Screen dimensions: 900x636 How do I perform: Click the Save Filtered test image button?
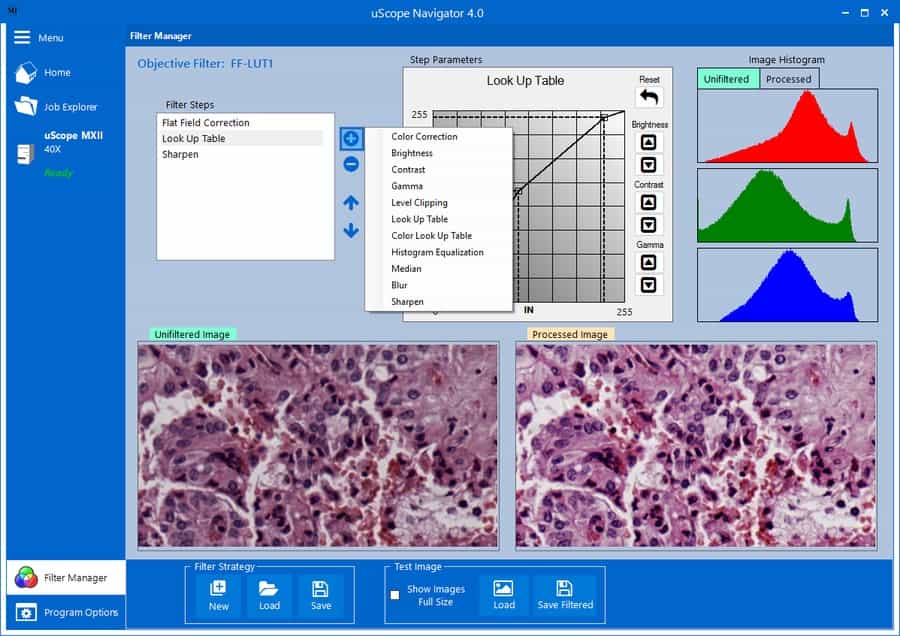click(564, 595)
